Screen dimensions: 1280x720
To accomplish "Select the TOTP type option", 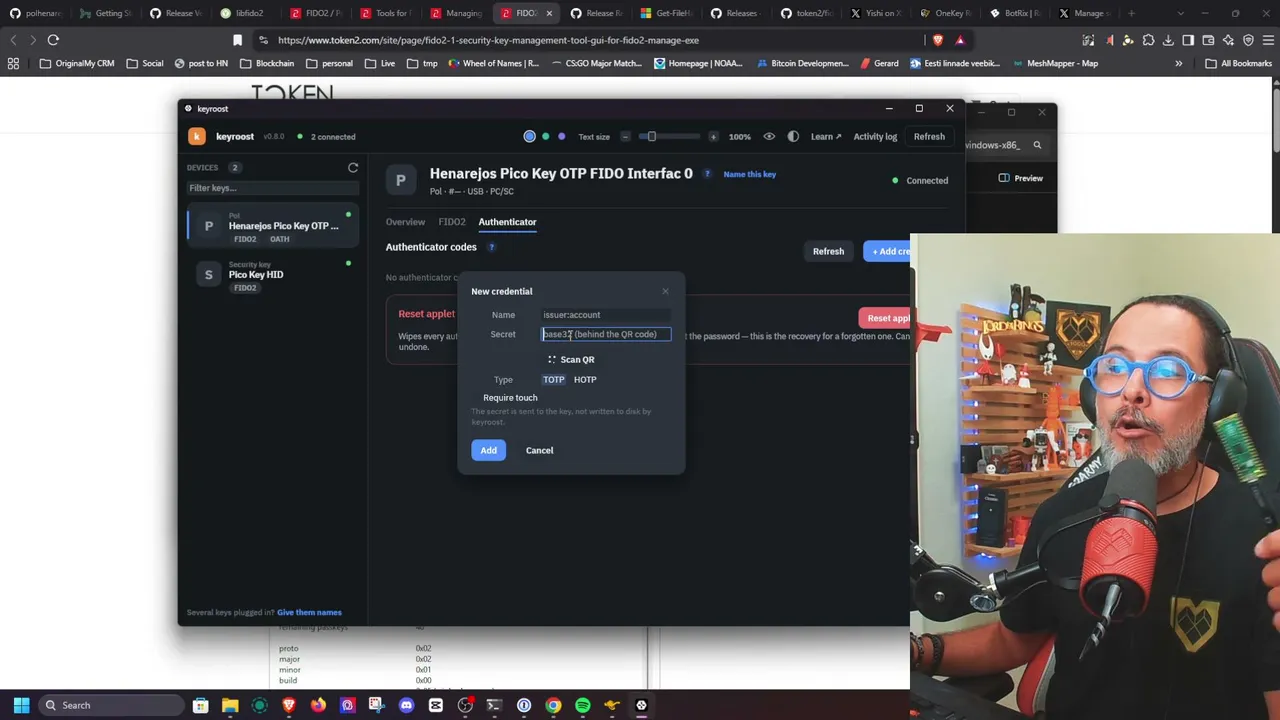I will pos(553,380).
